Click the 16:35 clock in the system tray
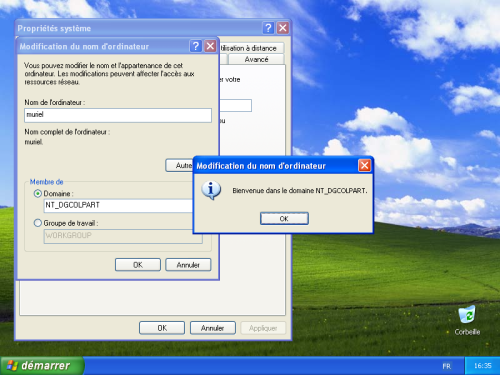Screen dimensions: 500x375 click(x=482, y=366)
